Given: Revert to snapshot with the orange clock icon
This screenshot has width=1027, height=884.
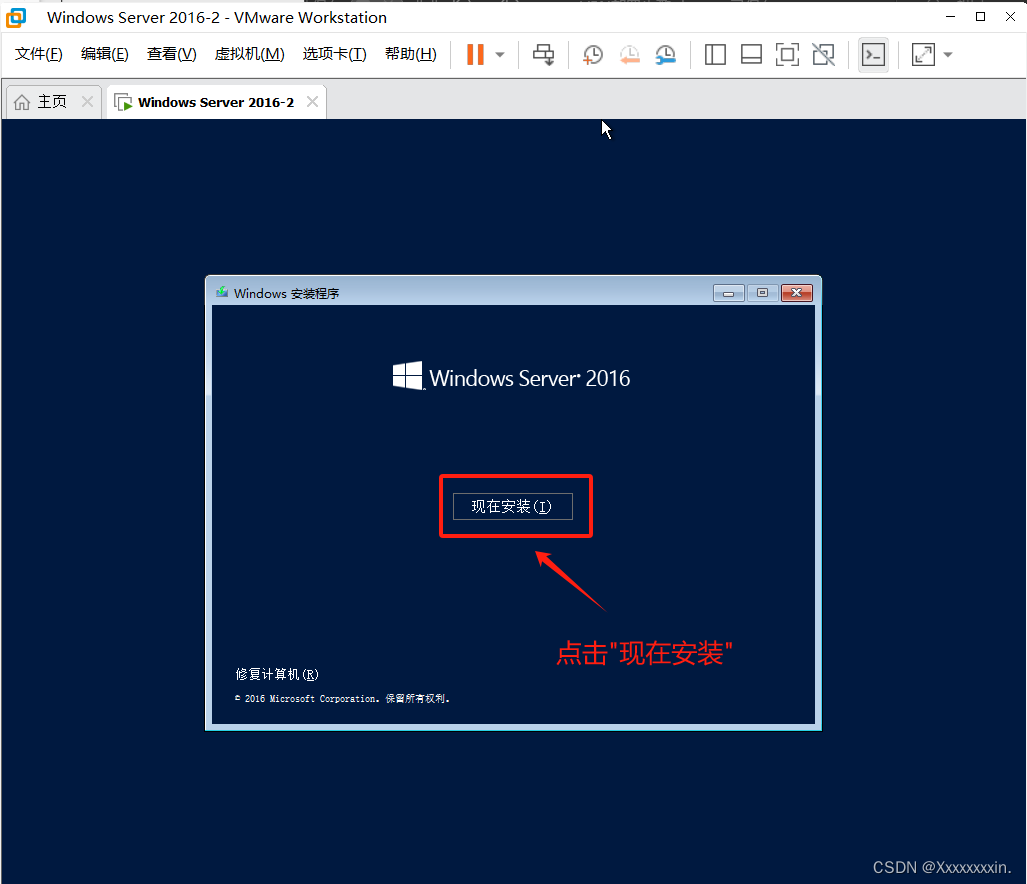Looking at the screenshot, I should [x=629, y=55].
